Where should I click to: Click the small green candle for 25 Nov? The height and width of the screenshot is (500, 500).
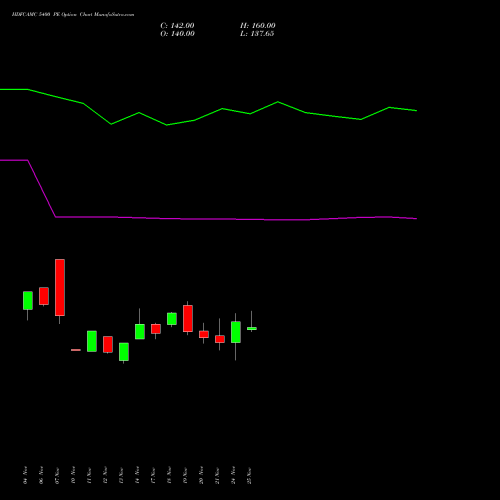(252, 329)
